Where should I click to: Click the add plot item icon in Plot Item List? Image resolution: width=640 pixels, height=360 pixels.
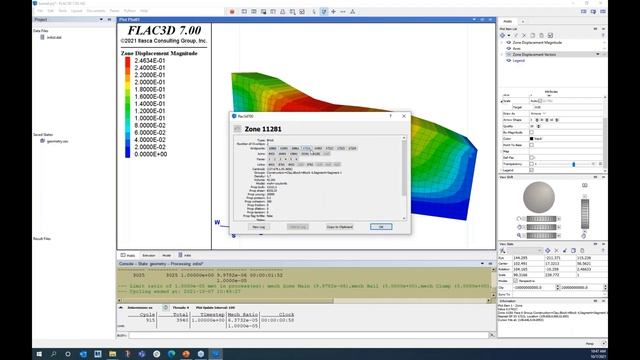pyautogui.click(x=502, y=36)
